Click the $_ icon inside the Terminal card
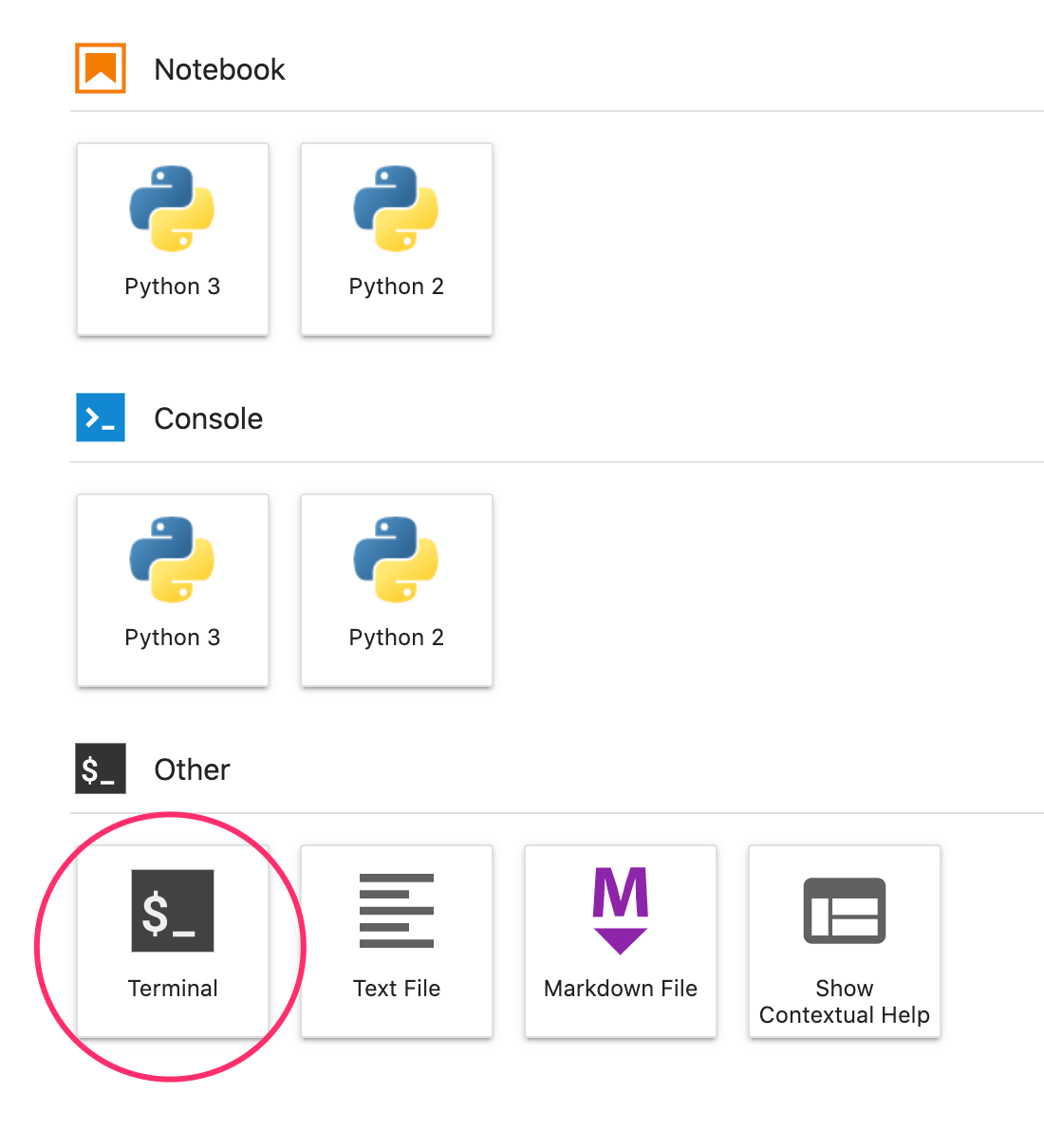The width and height of the screenshot is (1044, 1148). tap(173, 911)
